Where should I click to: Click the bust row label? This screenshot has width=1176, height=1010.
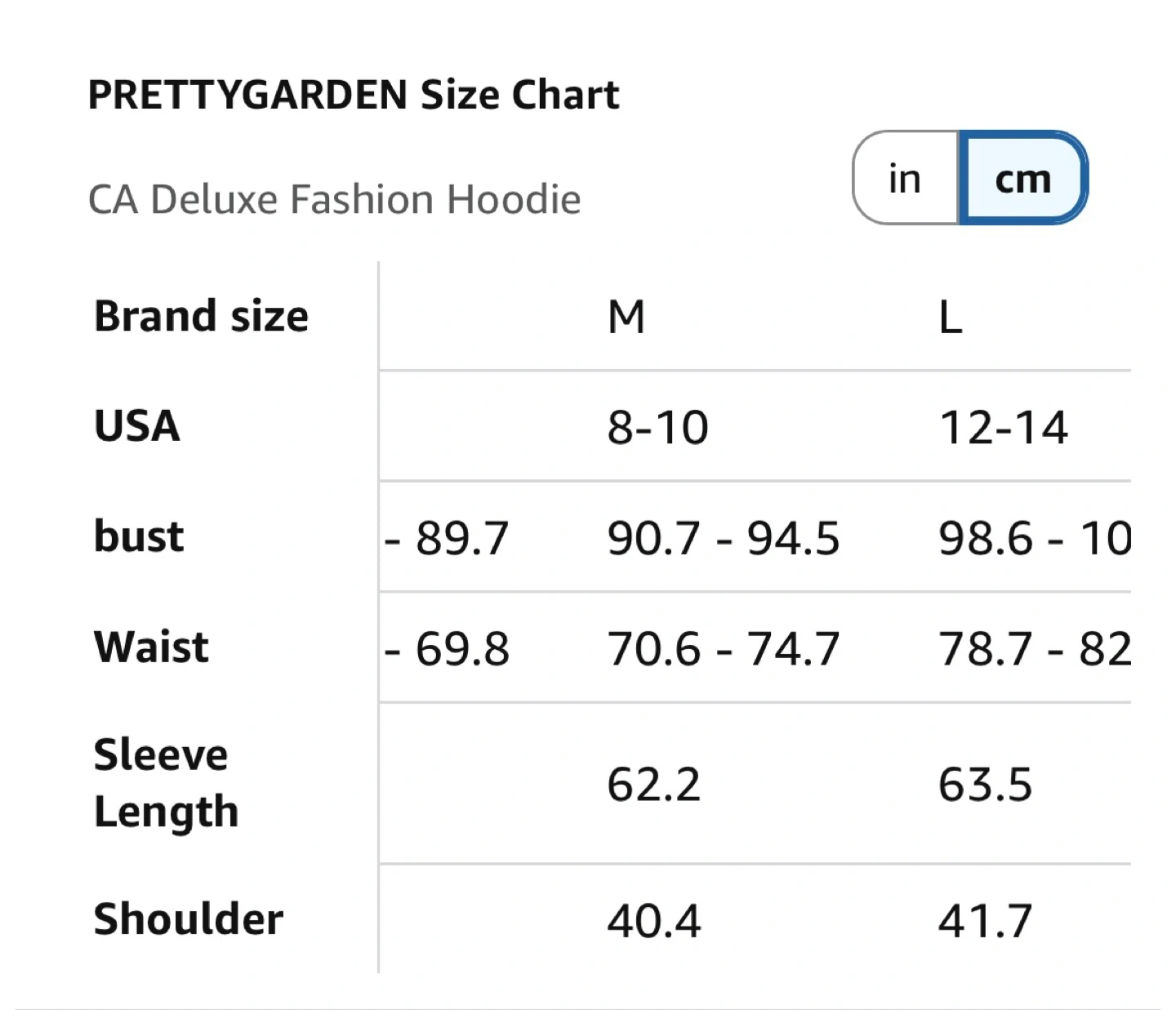[139, 536]
